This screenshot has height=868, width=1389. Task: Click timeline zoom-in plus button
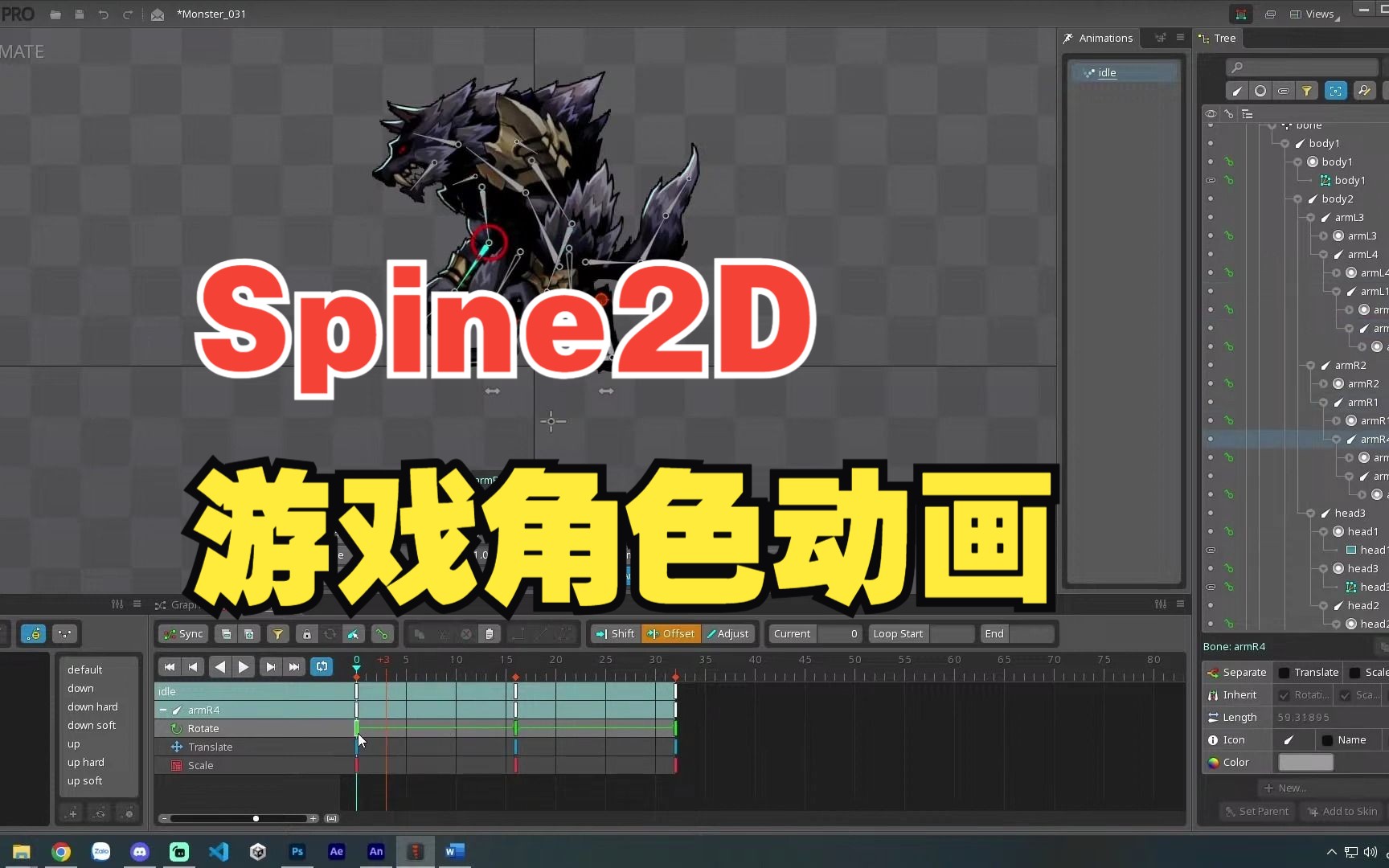(313, 818)
